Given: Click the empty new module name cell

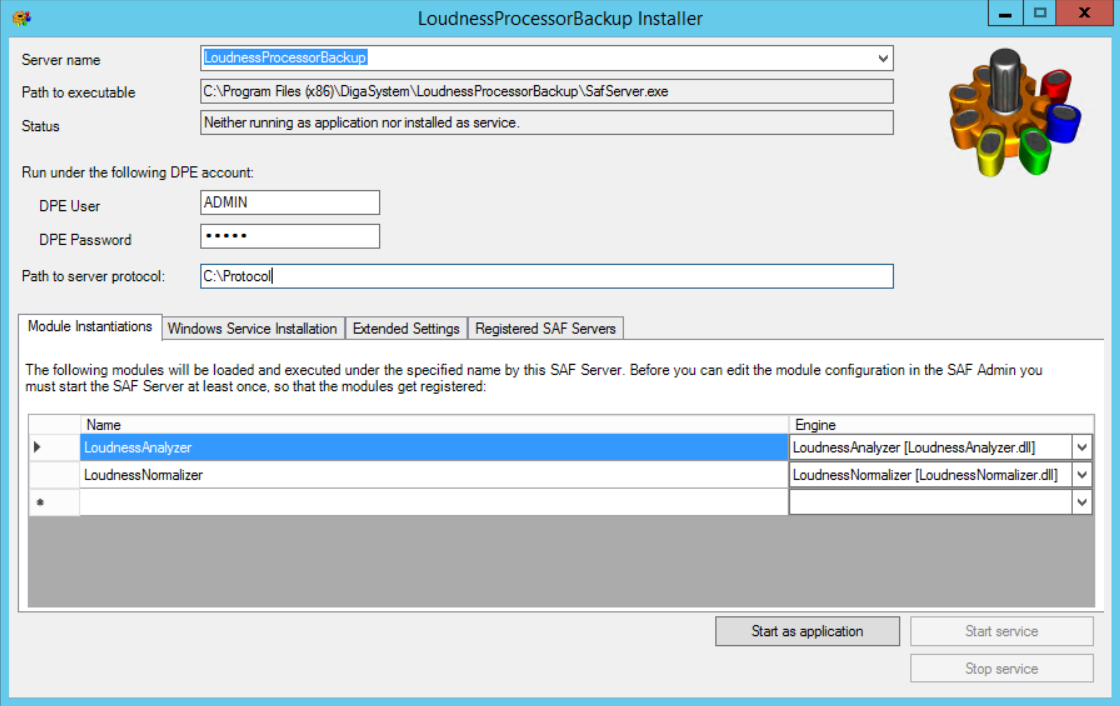Looking at the screenshot, I should (433, 503).
